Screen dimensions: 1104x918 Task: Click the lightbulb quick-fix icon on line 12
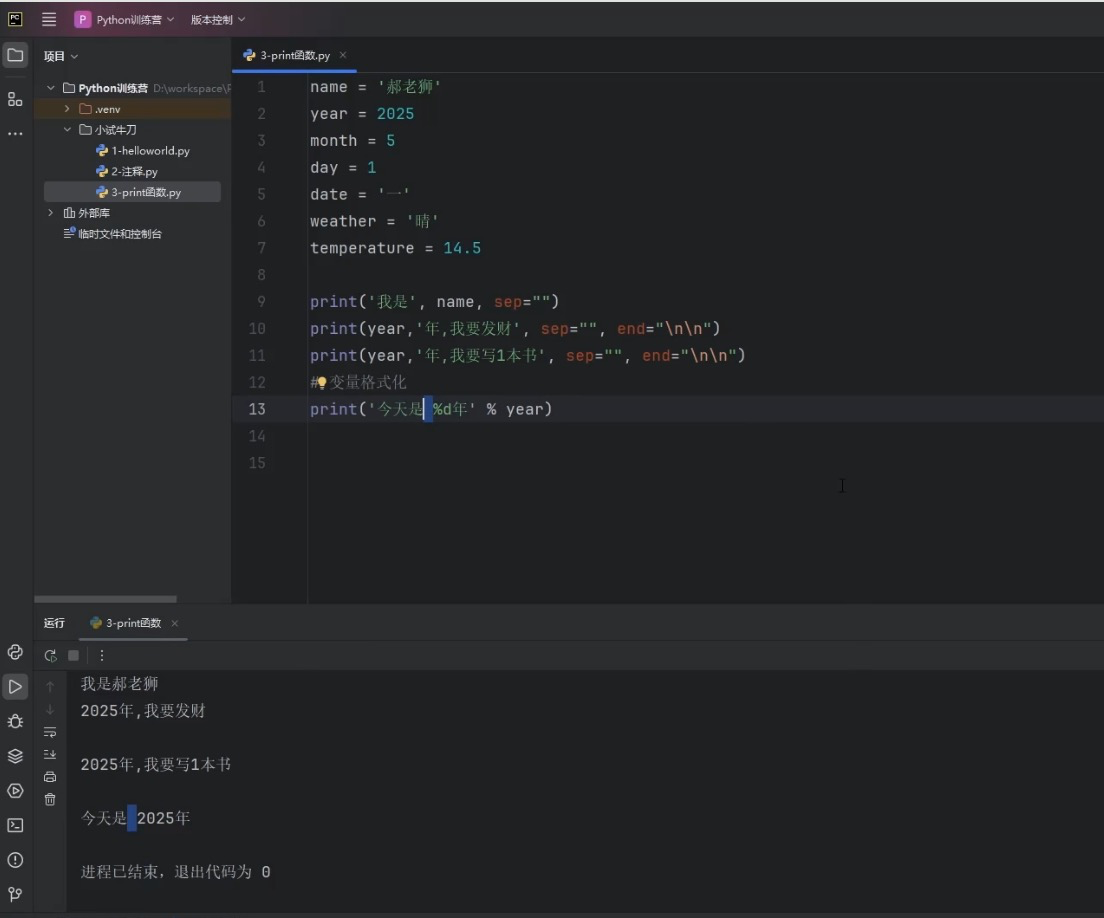[x=322, y=383]
